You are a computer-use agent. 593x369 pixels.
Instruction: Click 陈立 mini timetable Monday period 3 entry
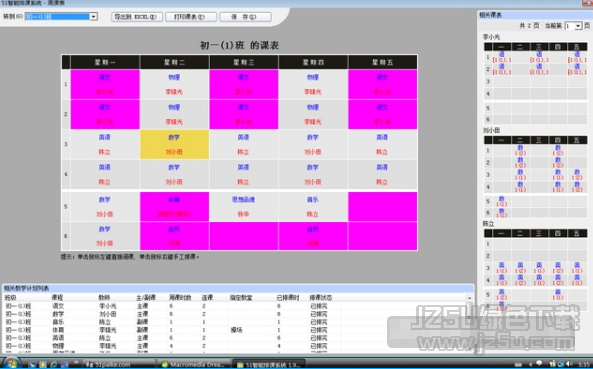pos(502,268)
